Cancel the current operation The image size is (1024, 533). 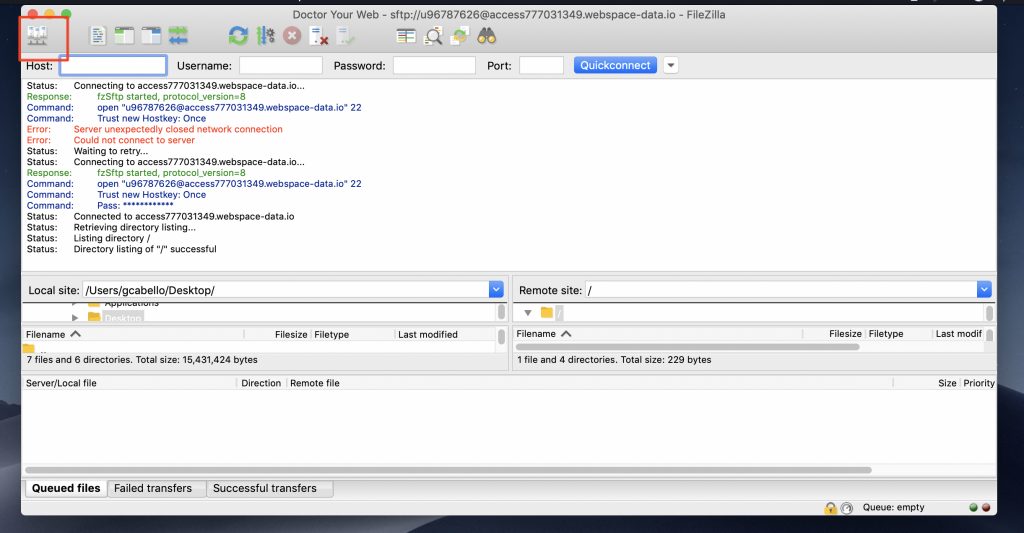pyautogui.click(x=292, y=36)
